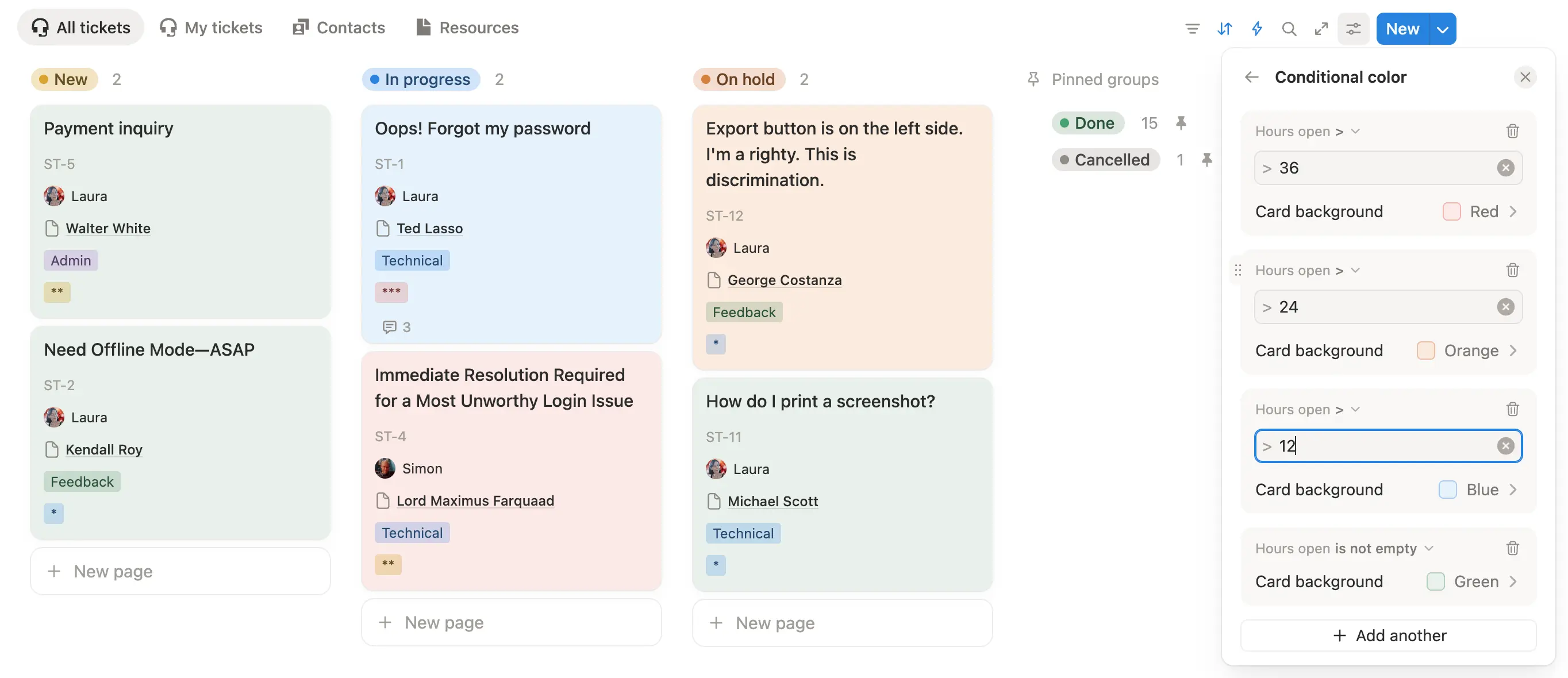Open the Contacts tab
Viewport: 1568px width, 678px height.
click(x=339, y=28)
